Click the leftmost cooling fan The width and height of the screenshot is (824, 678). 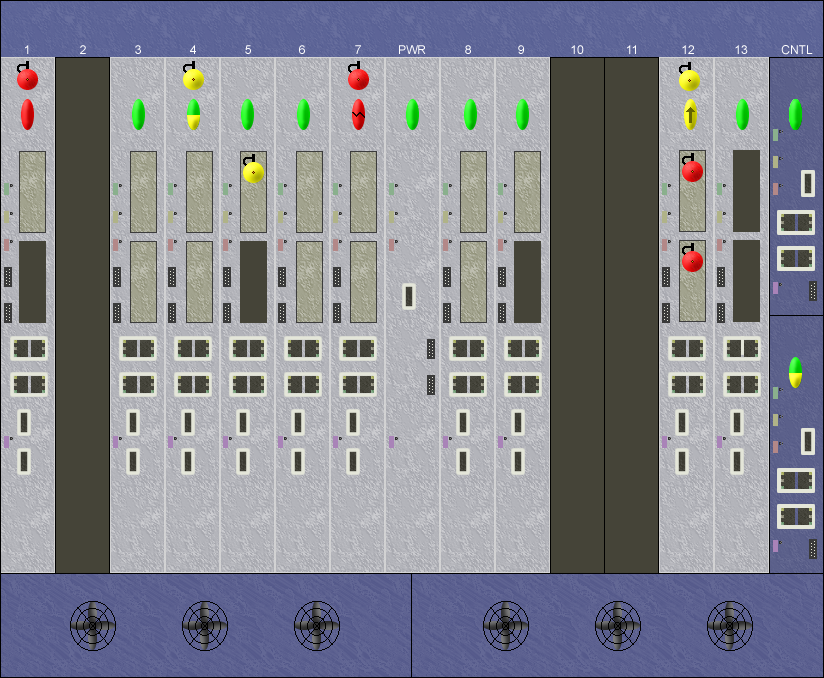93,625
